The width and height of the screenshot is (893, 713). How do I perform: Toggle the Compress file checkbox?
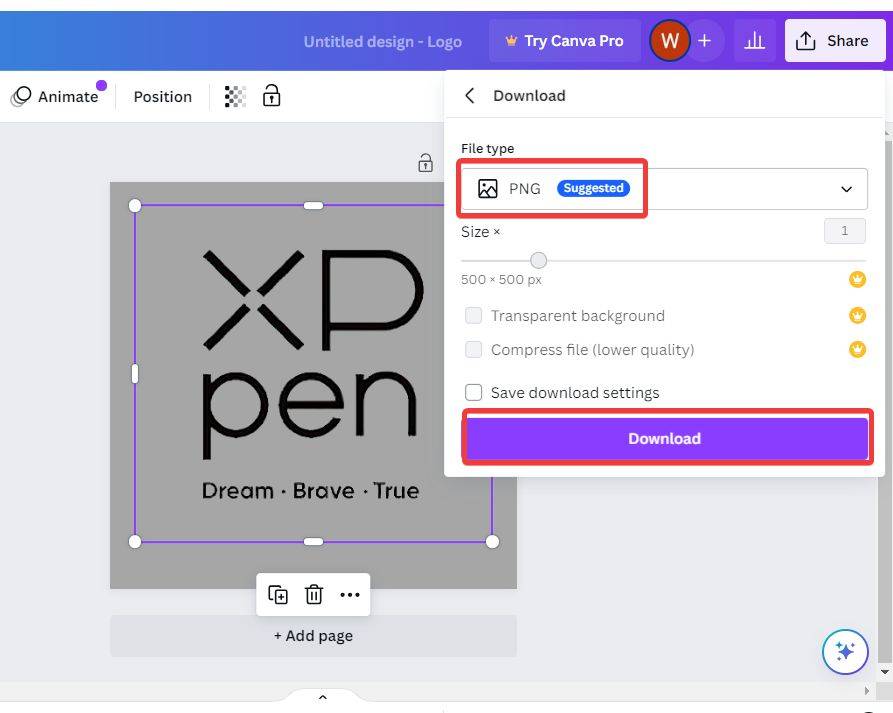tap(473, 350)
